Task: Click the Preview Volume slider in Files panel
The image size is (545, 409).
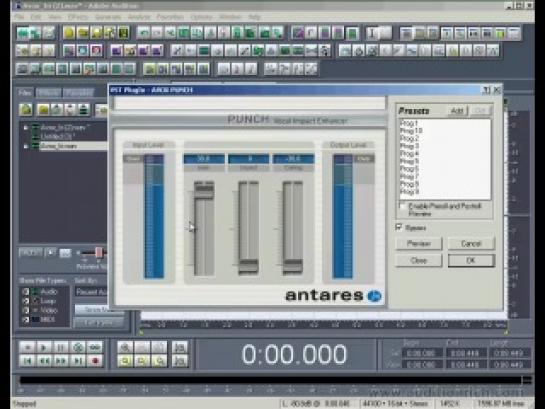Action: (x=99, y=253)
